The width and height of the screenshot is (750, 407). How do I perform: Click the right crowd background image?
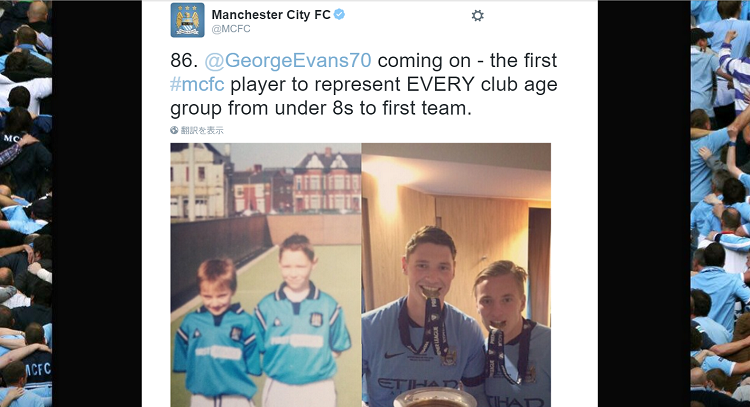pos(720,203)
